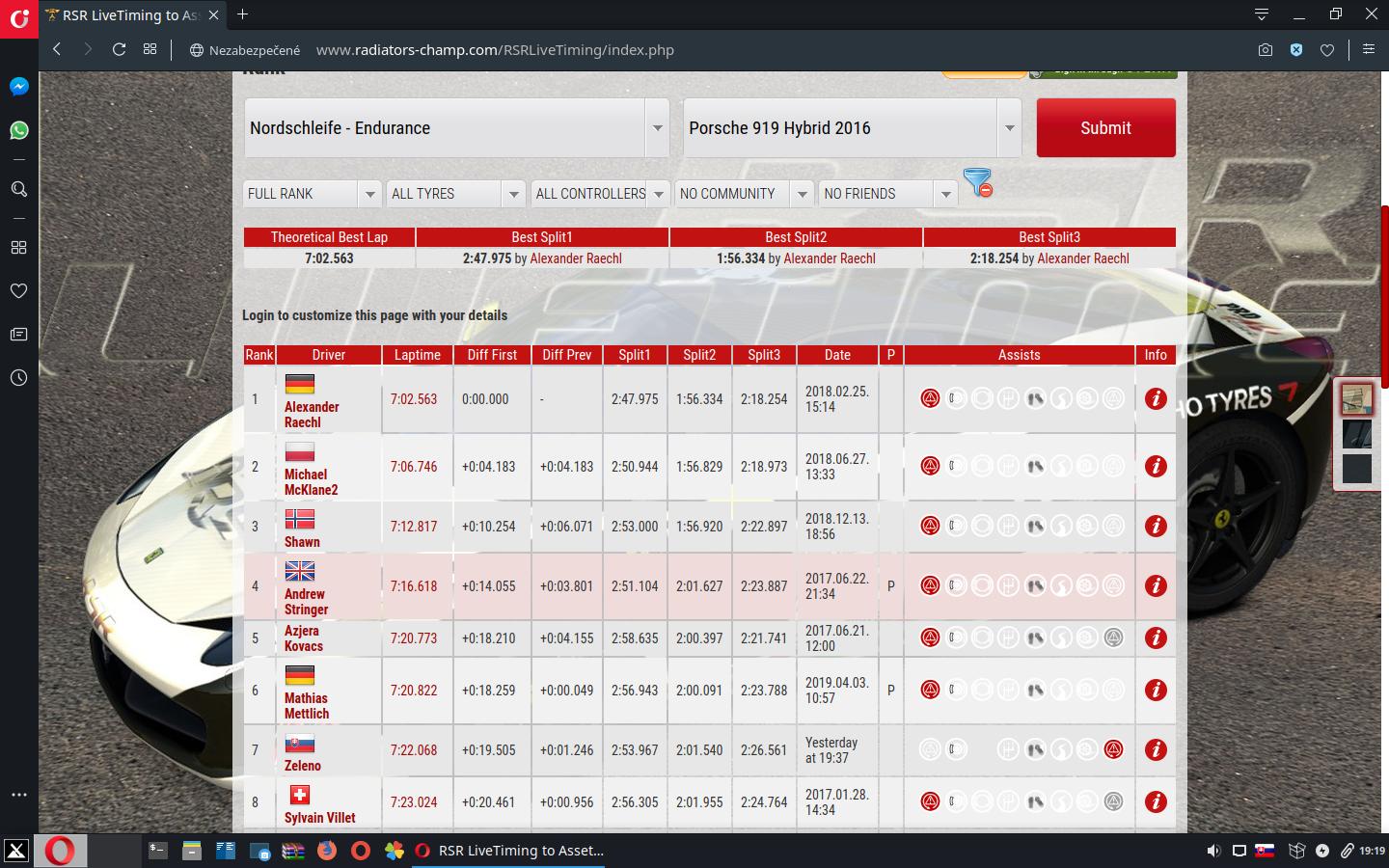Reload the current page
Screen dimensions: 1389x868
120,49
